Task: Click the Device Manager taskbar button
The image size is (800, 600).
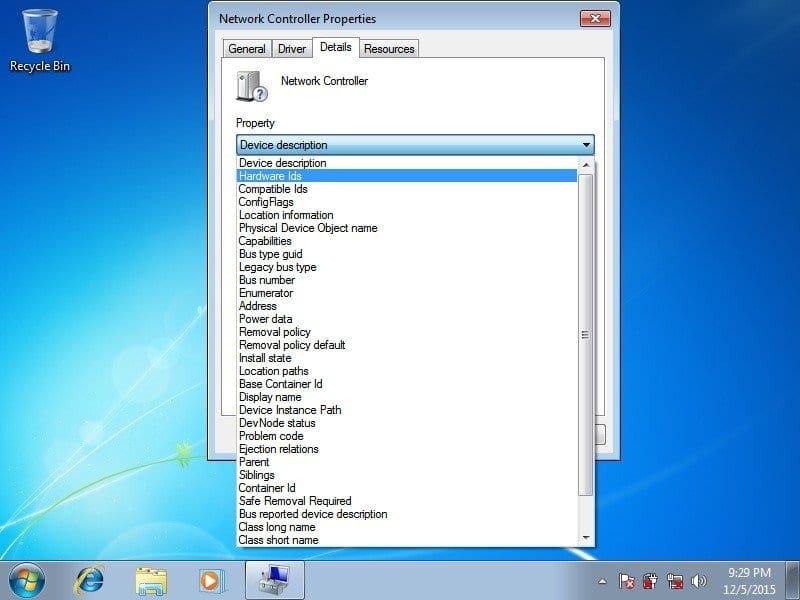Action: pyautogui.click(x=274, y=581)
